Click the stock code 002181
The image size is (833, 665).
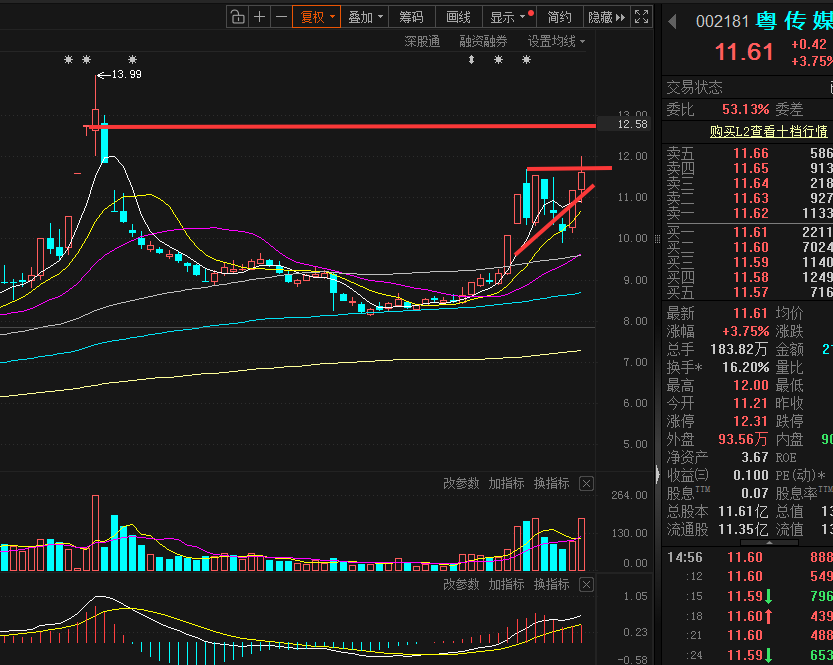(722, 21)
